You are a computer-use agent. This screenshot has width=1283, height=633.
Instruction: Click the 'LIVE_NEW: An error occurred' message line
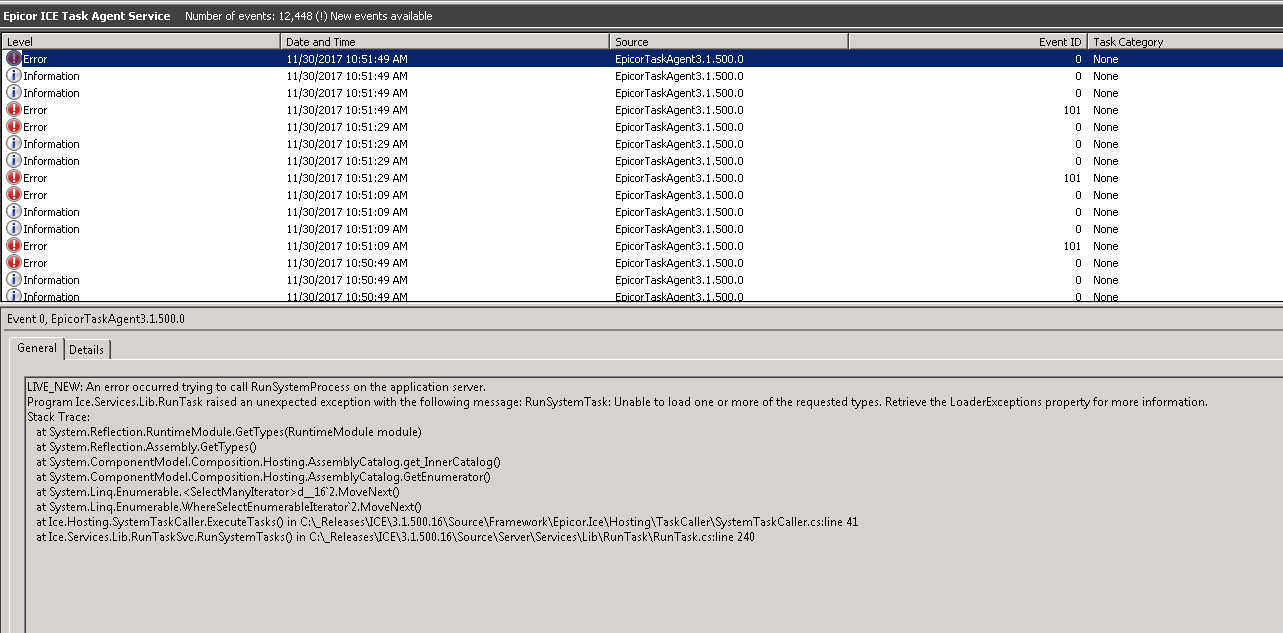(256, 387)
